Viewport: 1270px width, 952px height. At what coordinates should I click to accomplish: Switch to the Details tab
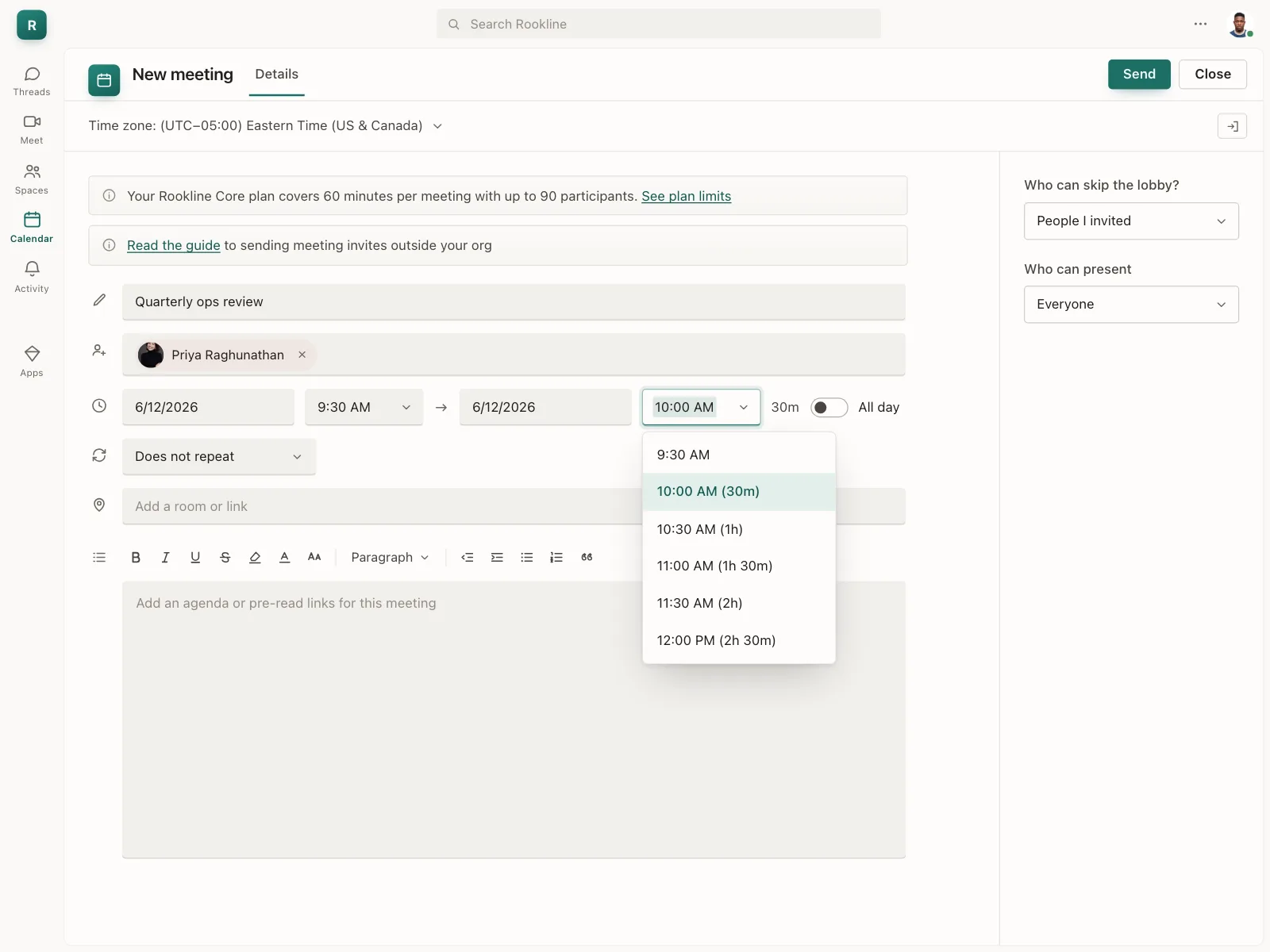277,75
